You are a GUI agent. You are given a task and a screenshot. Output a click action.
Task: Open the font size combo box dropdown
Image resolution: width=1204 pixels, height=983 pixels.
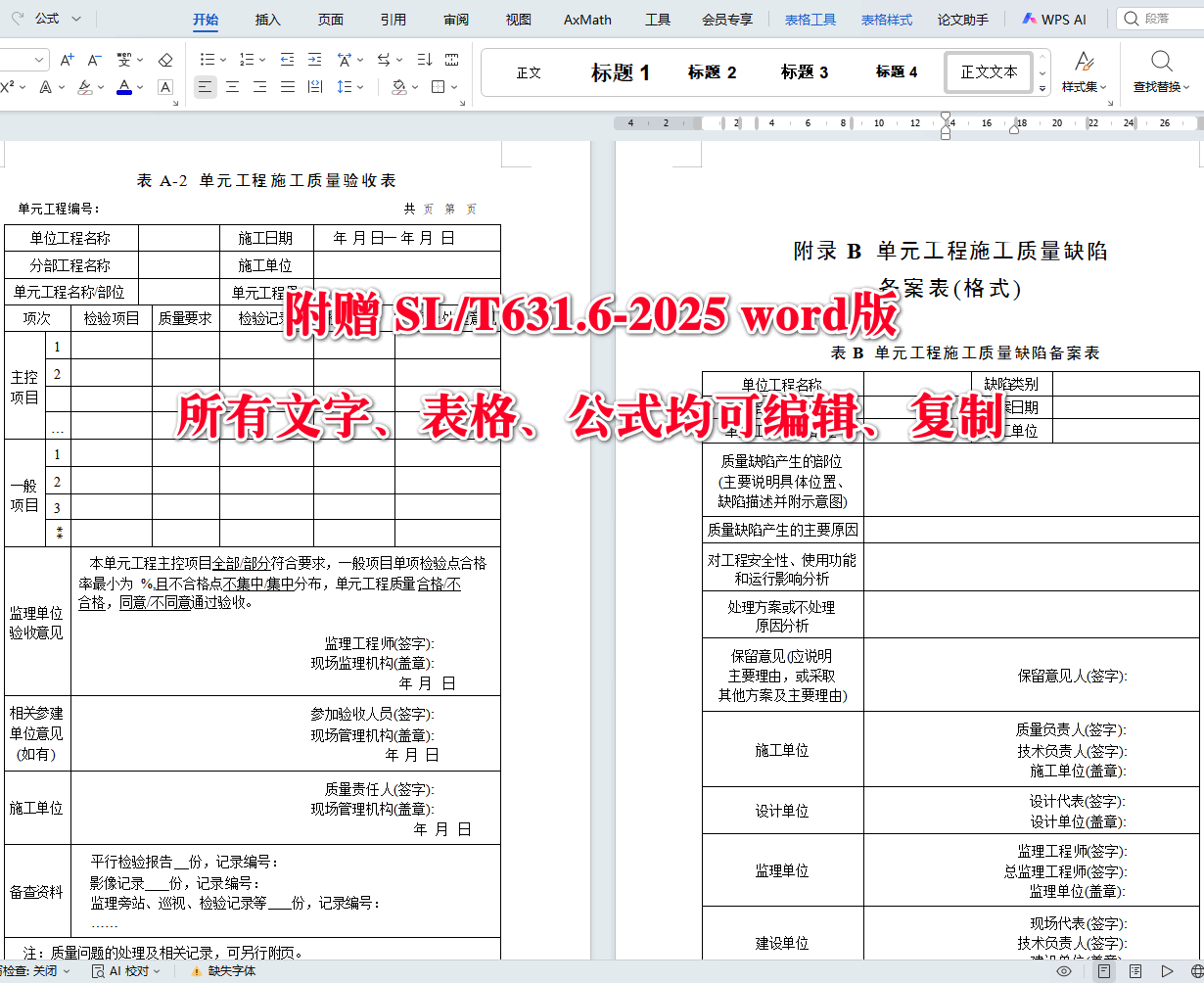[x=40, y=60]
